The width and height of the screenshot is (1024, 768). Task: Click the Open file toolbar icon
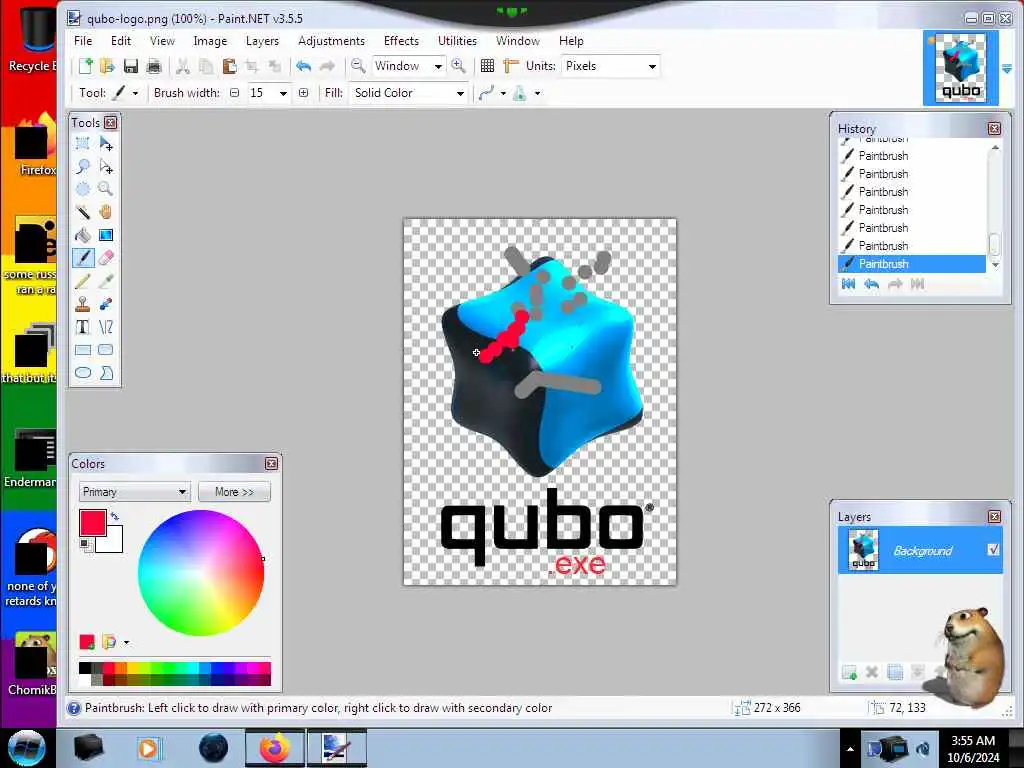(108, 66)
